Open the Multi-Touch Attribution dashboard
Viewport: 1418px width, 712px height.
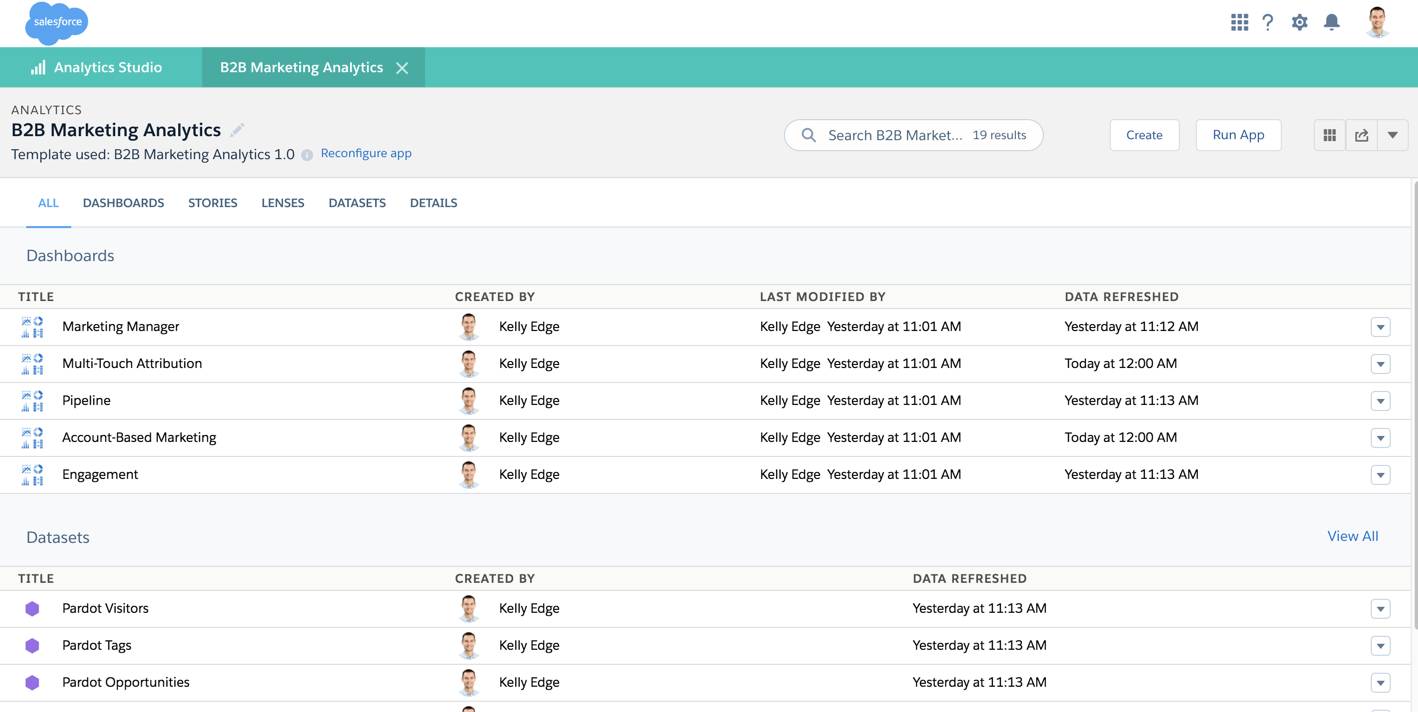(132, 364)
